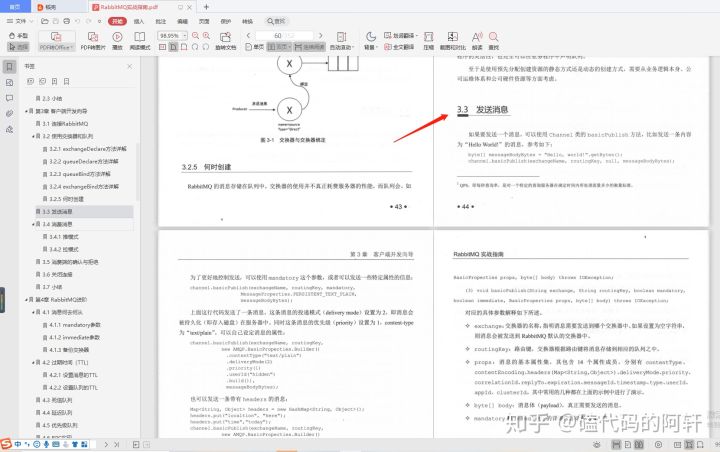Click the print icon in quick toolbar

[67, 21]
